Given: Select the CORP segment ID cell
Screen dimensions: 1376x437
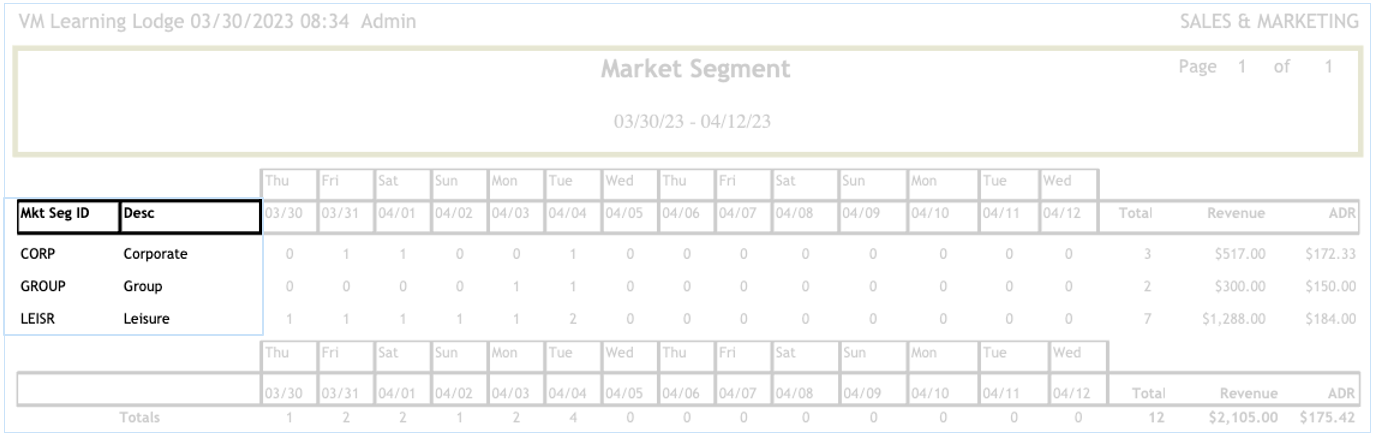Looking at the screenshot, I should (31, 253).
